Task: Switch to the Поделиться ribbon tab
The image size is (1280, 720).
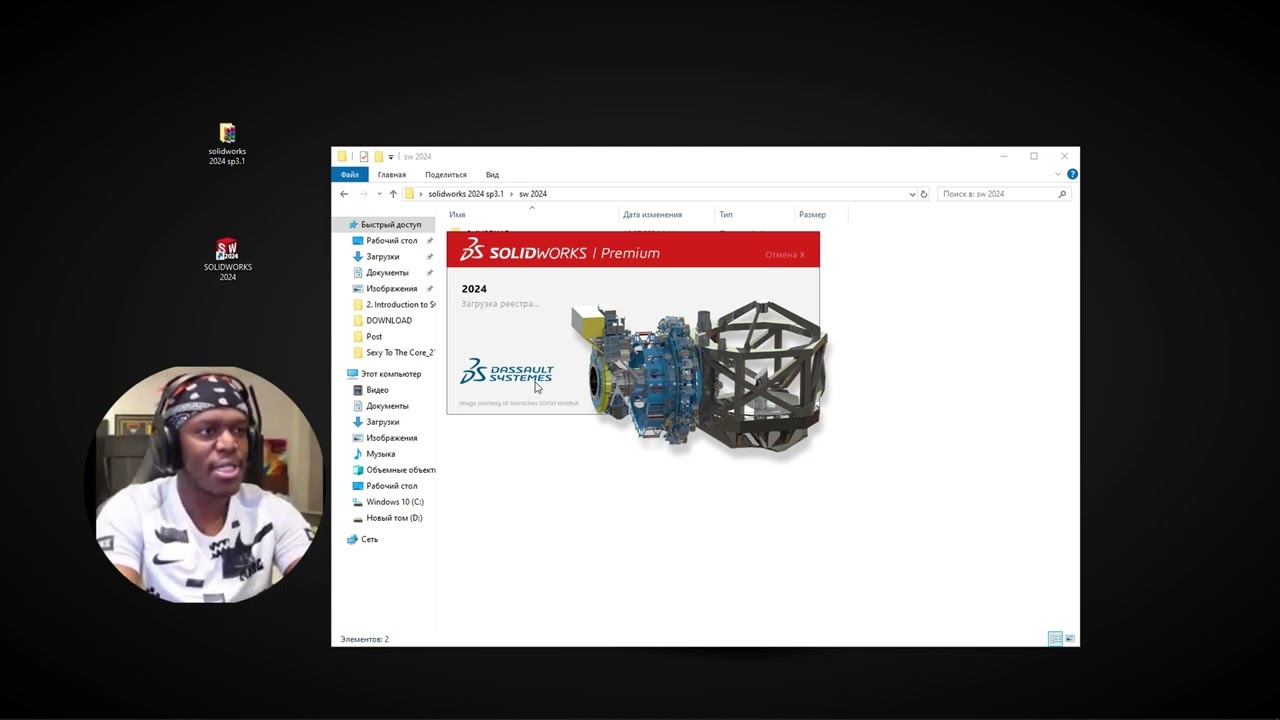Action: [x=446, y=175]
